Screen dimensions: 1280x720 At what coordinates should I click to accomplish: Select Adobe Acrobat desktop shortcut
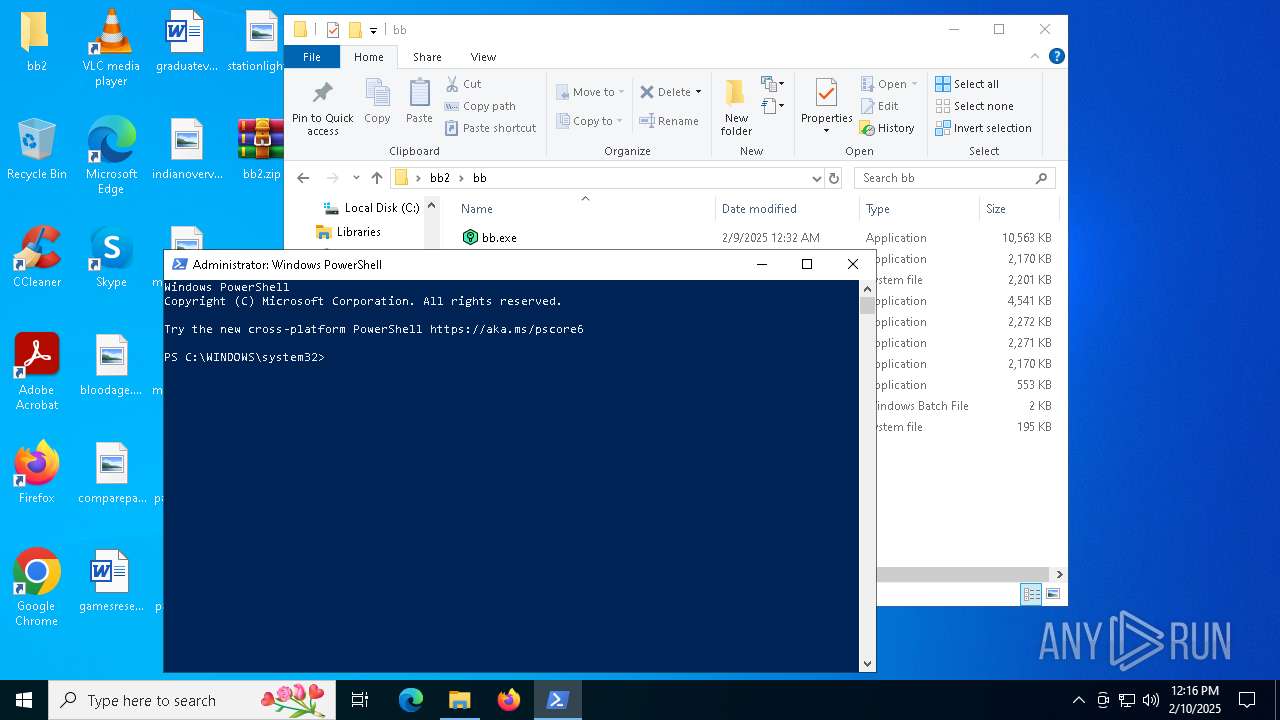(37, 371)
